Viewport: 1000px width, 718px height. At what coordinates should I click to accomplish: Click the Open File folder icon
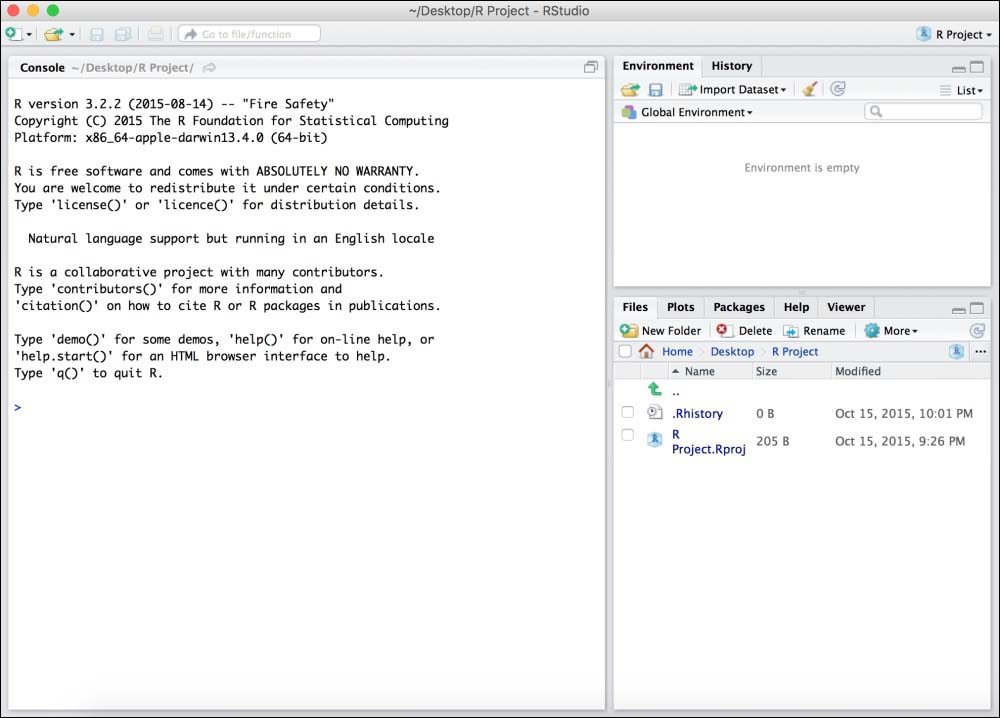click(x=54, y=34)
